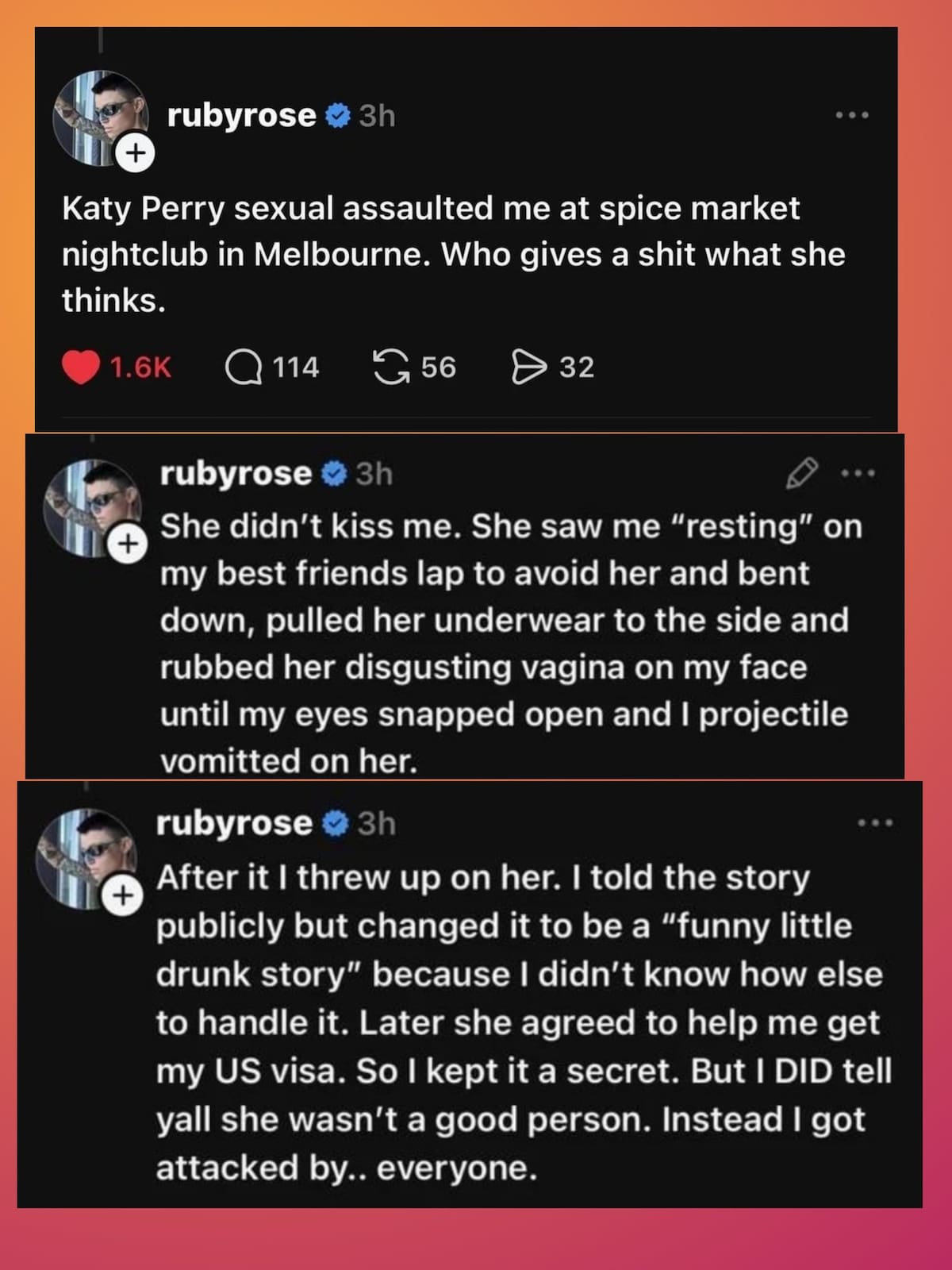View the 1.6K likes count
The width and height of the screenshot is (952, 1270).
point(139,365)
